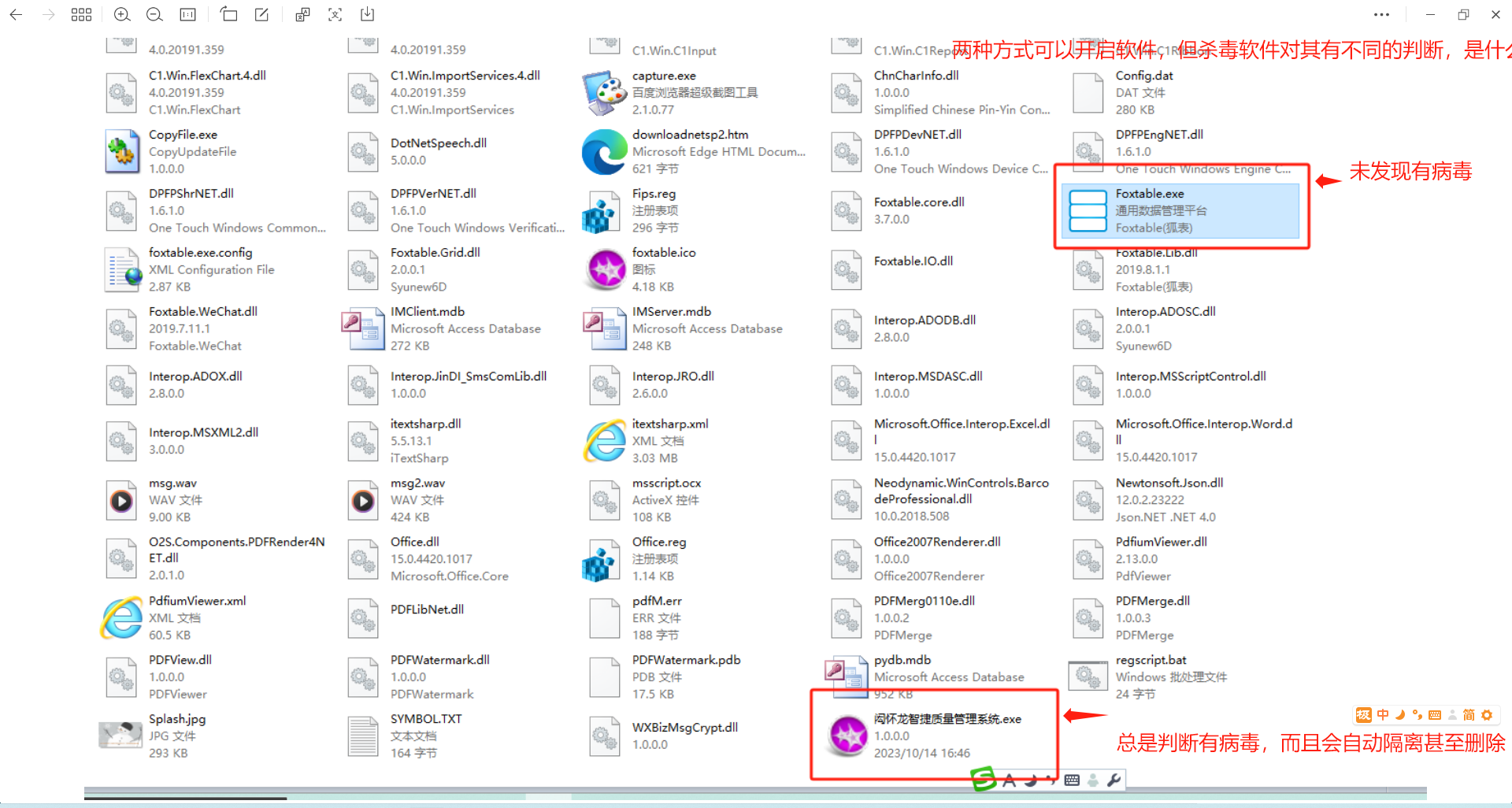Open the orange soft keyboard icon

point(1435,715)
